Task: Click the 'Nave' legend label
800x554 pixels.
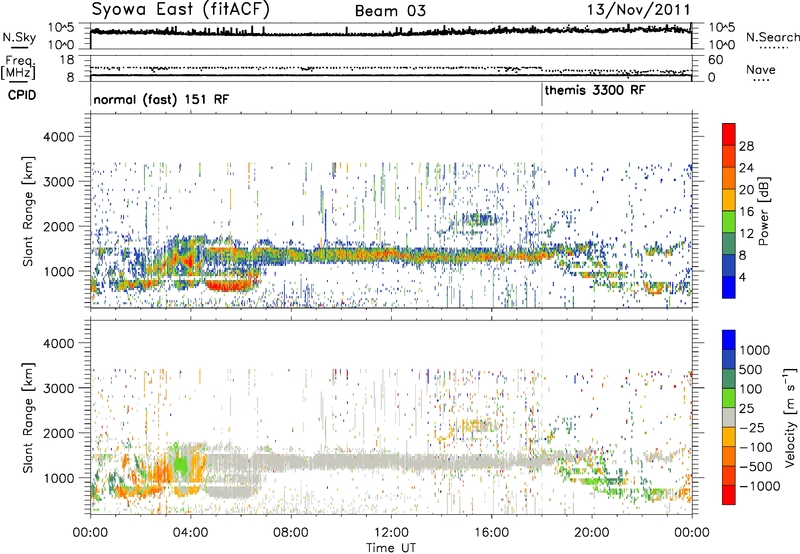Action: click(761, 69)
